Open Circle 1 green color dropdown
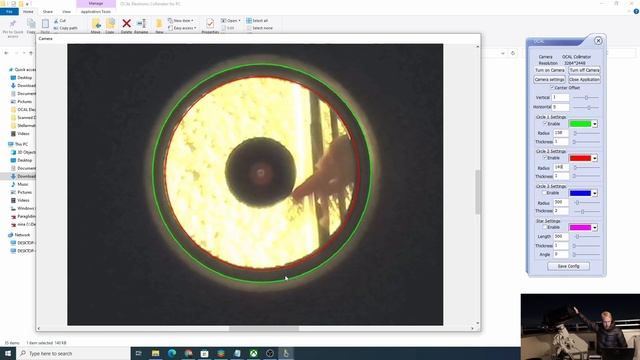The width and height of the screenshot is (640, 360). (595, 124)
